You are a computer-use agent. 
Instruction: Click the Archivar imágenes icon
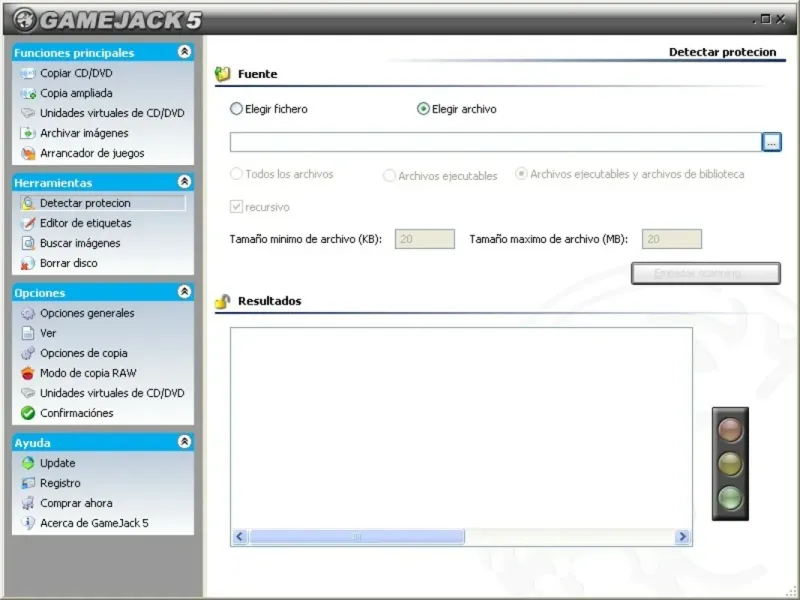point(28,133)
